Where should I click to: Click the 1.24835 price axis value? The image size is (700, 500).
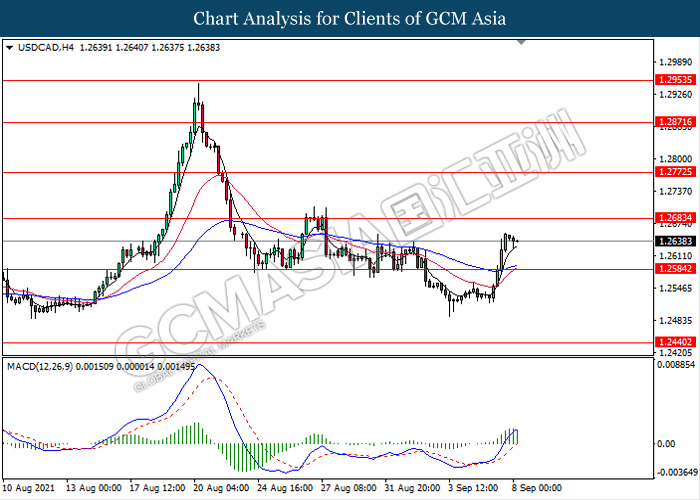pos(676,321)
